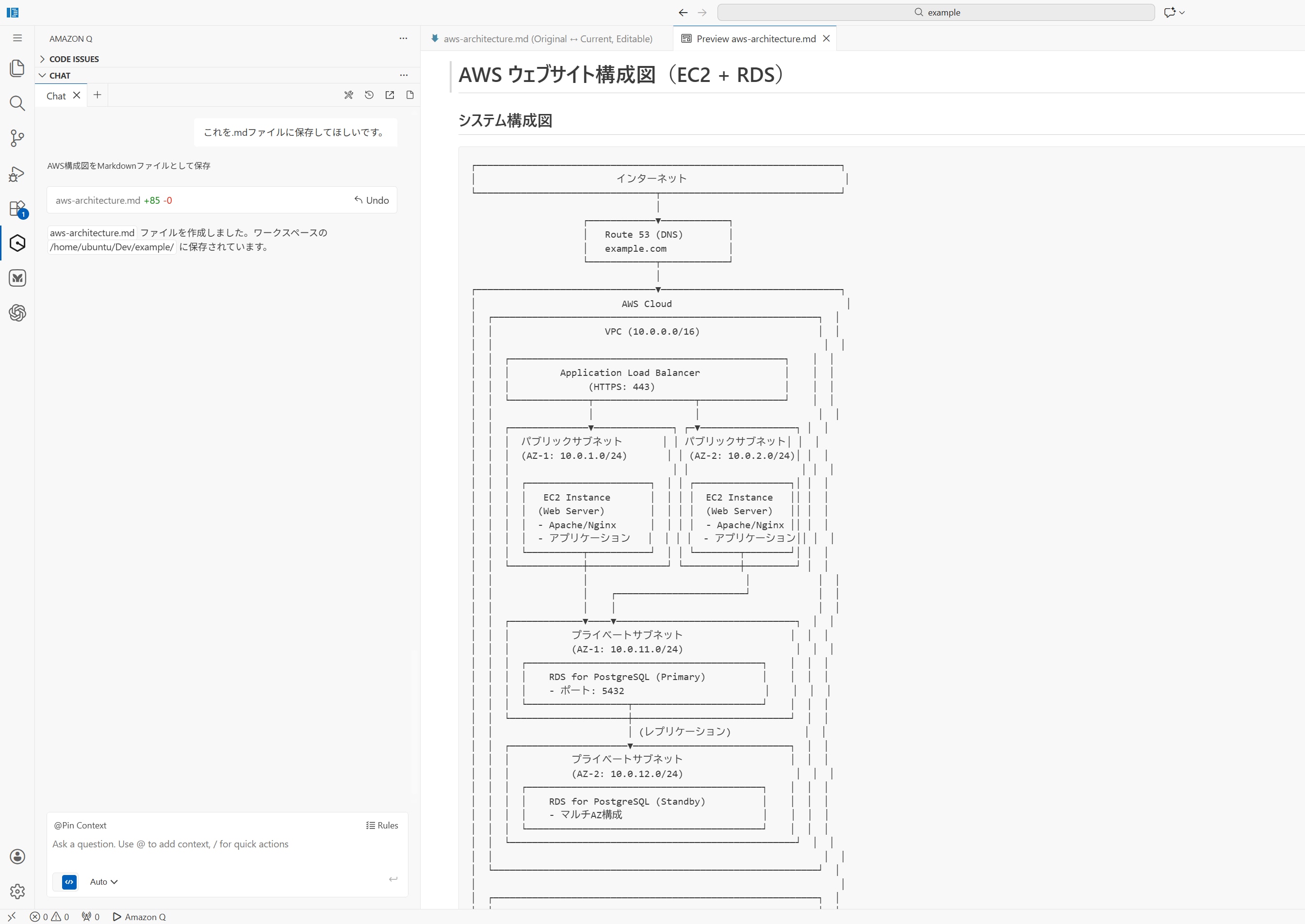Toggle primary sidebar with top-left icon
This screenshot has height=924, width=1305.
click(13, 12)
